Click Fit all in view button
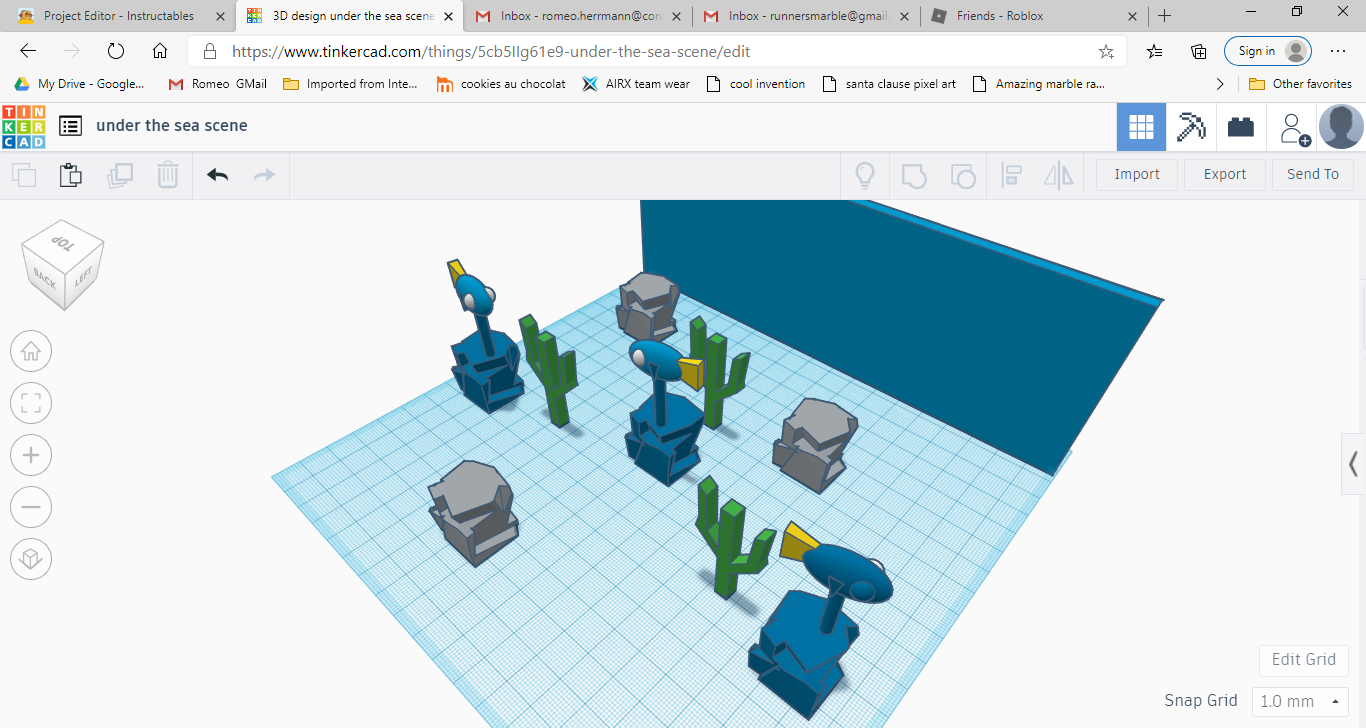Screen dimensions: 1366x728 (31, 403)
